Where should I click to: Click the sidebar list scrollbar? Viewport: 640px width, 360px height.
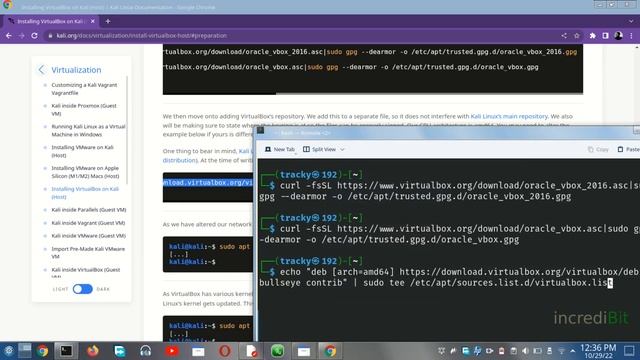pos(127,130)
